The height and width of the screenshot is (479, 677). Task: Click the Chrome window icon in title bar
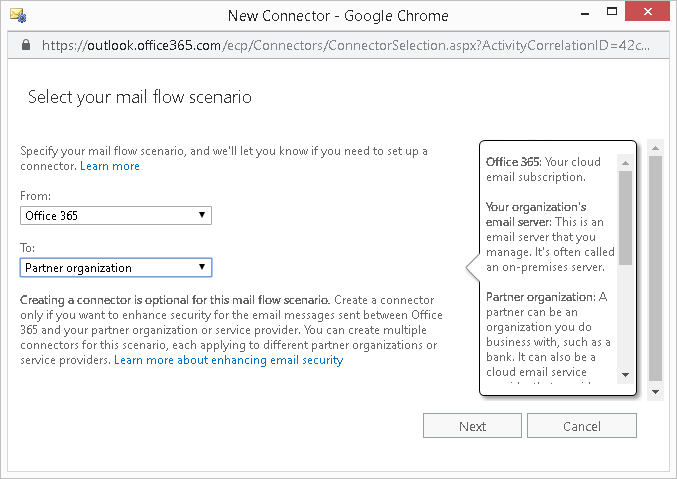(x=17, y=15)
